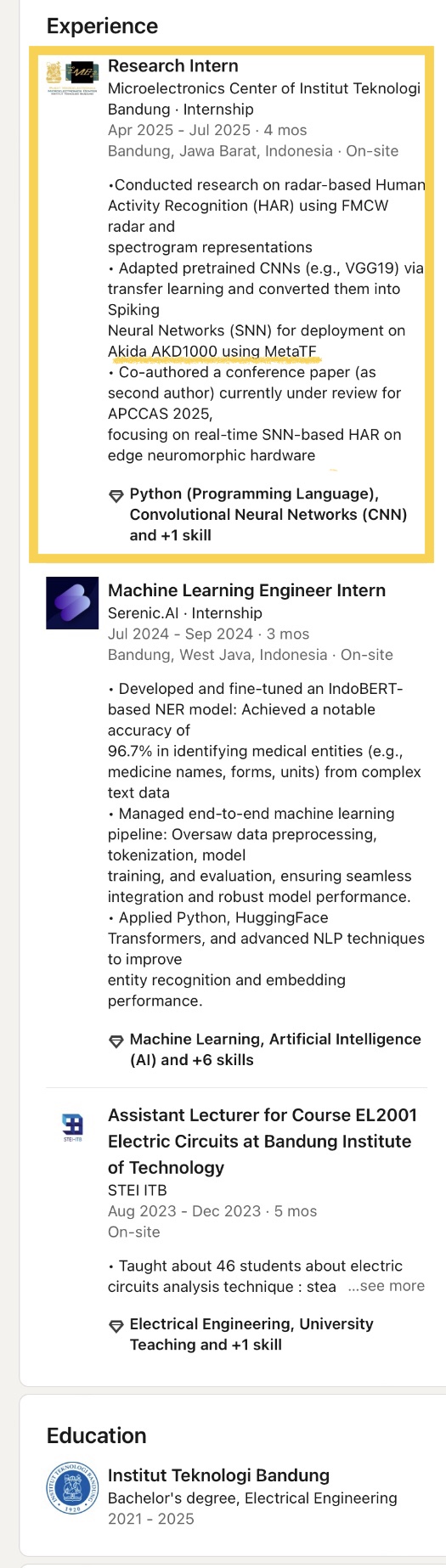Click the diamond skills icon beside Python
The image size is (446, 1568).
(x=116, y=495)
